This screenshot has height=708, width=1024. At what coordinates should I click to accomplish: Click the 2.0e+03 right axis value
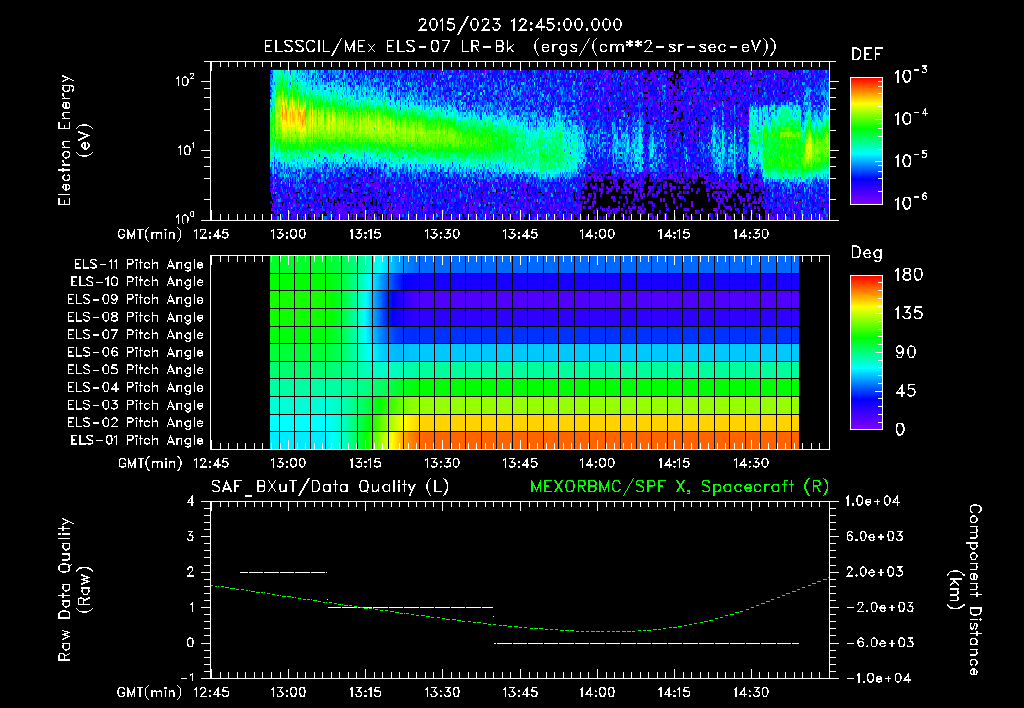click(x=874, y=572)
